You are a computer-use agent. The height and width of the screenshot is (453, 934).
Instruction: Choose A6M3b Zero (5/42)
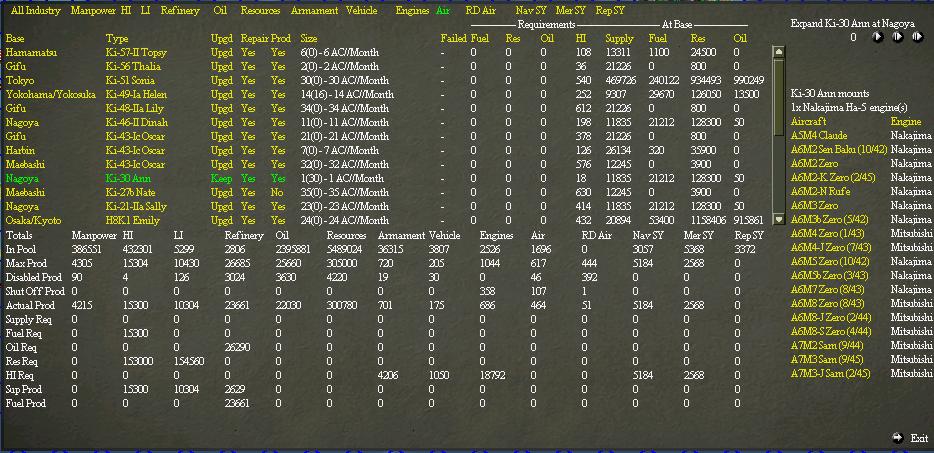tap(829, 219)
